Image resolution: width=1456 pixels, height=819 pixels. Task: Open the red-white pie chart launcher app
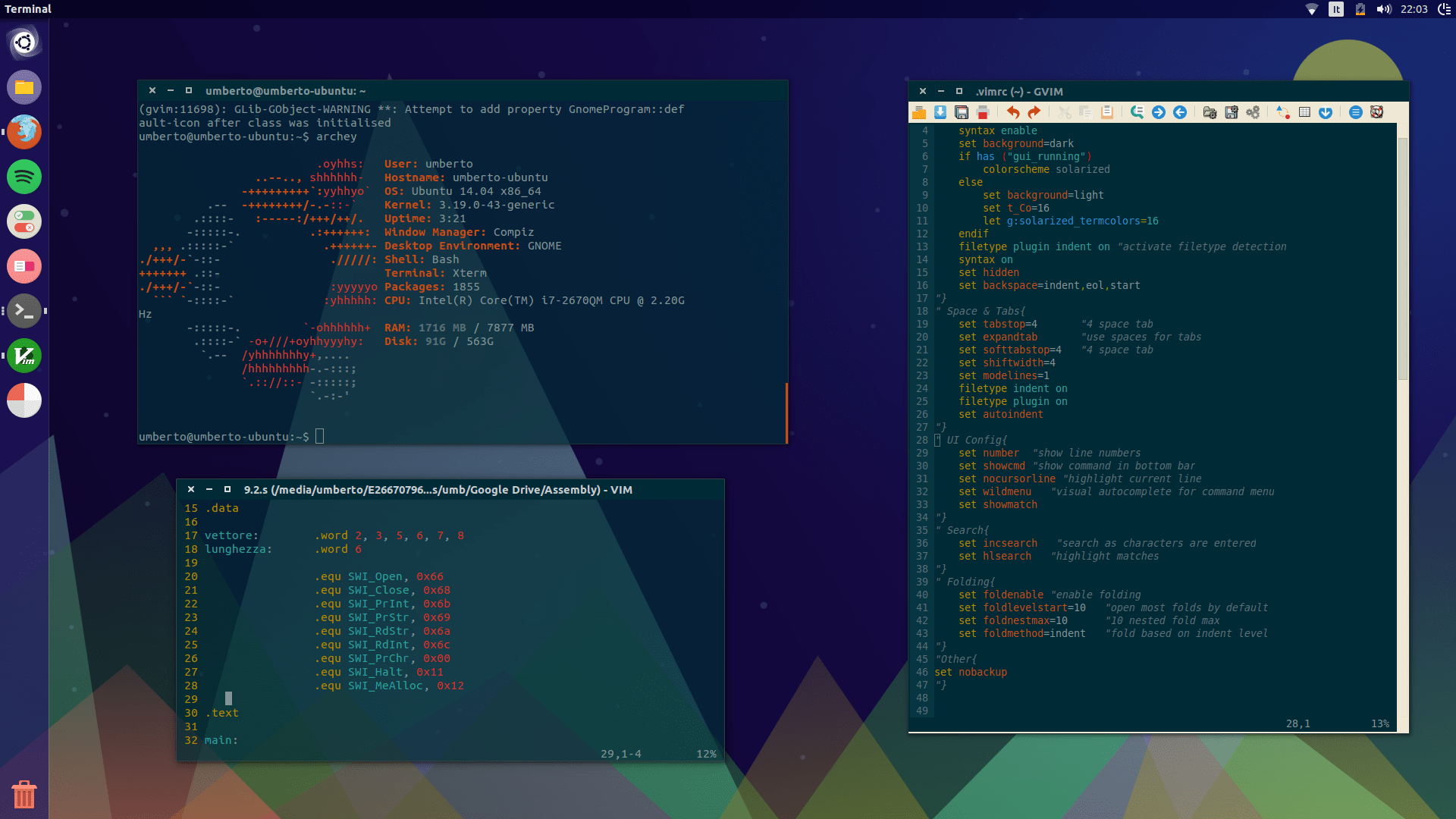(24, 400)
